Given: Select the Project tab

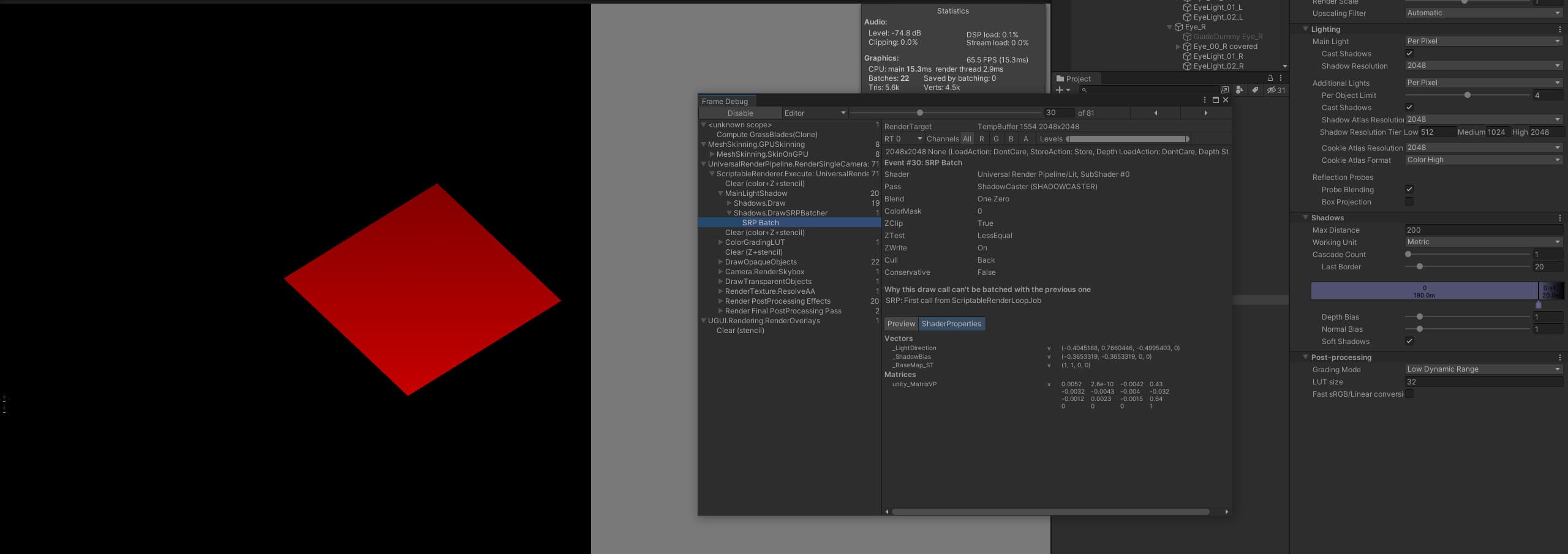Looking at the screenshot, I should [1077, 79].
